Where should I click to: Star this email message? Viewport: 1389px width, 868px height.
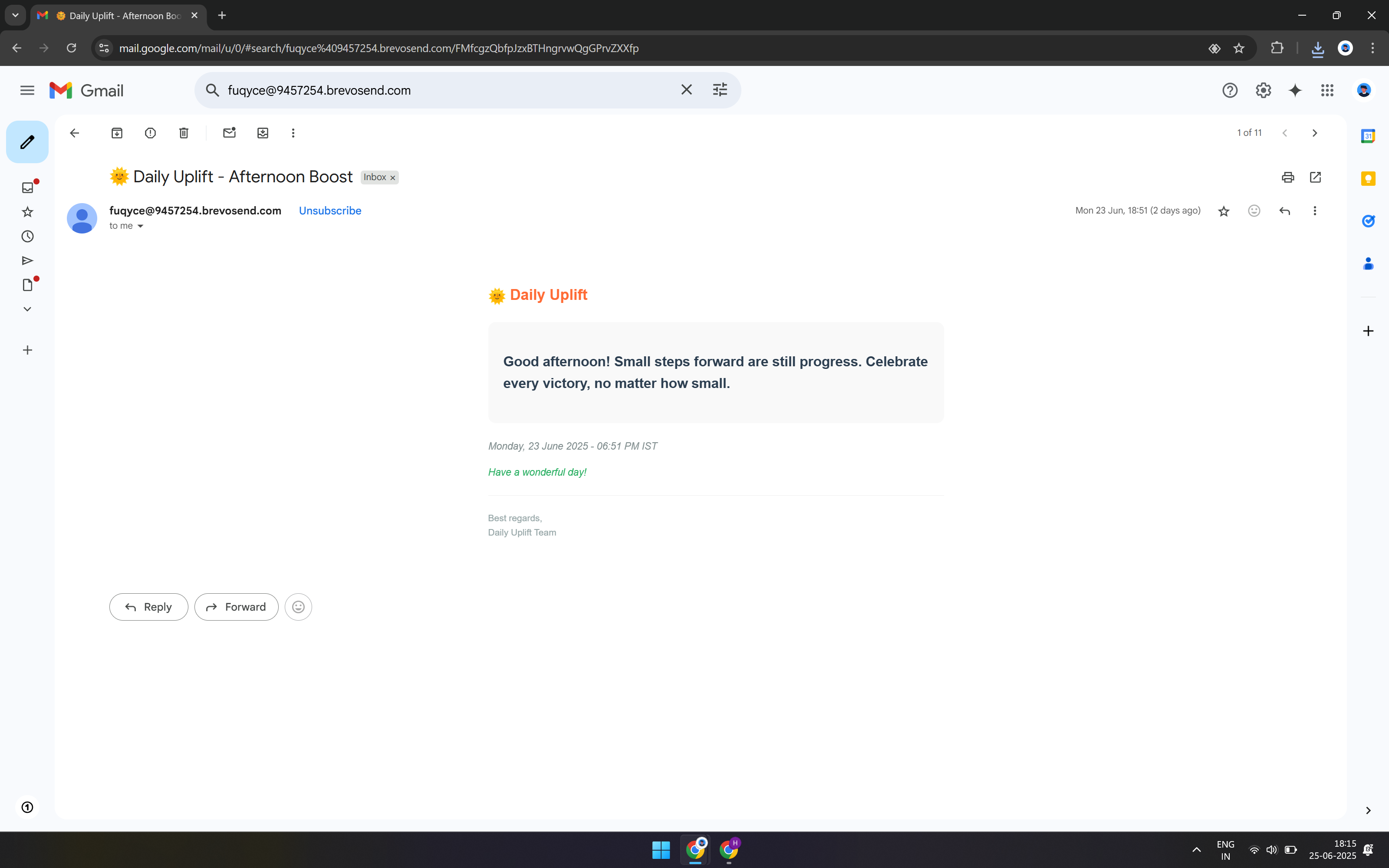[x=1224, y=210]
